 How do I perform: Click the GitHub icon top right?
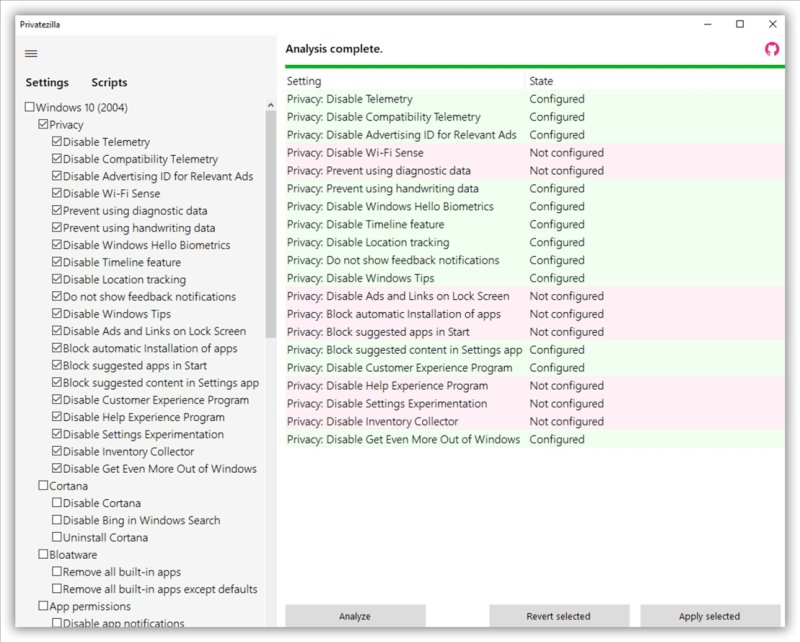click(771, 49)
